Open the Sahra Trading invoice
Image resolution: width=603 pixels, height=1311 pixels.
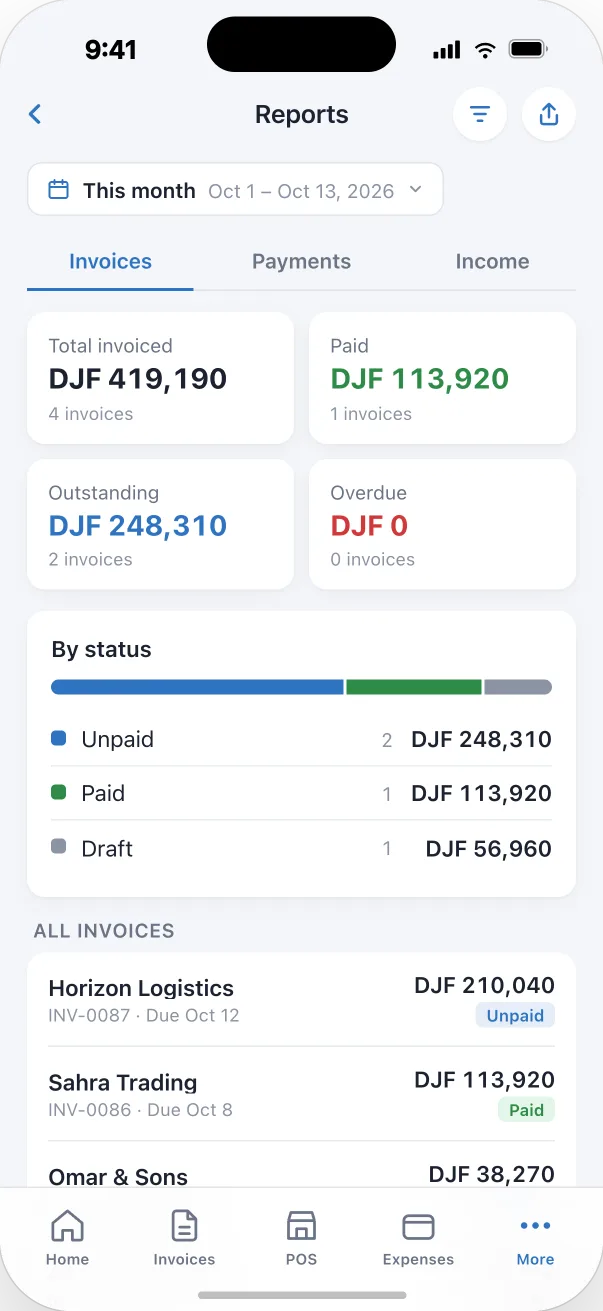[301, 1094]
